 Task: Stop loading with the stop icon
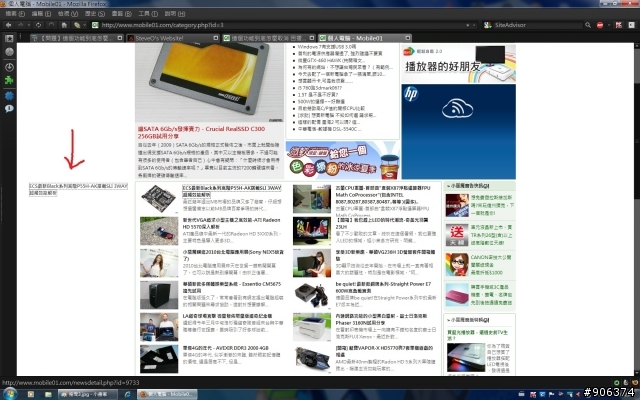[x=51, y=25]
